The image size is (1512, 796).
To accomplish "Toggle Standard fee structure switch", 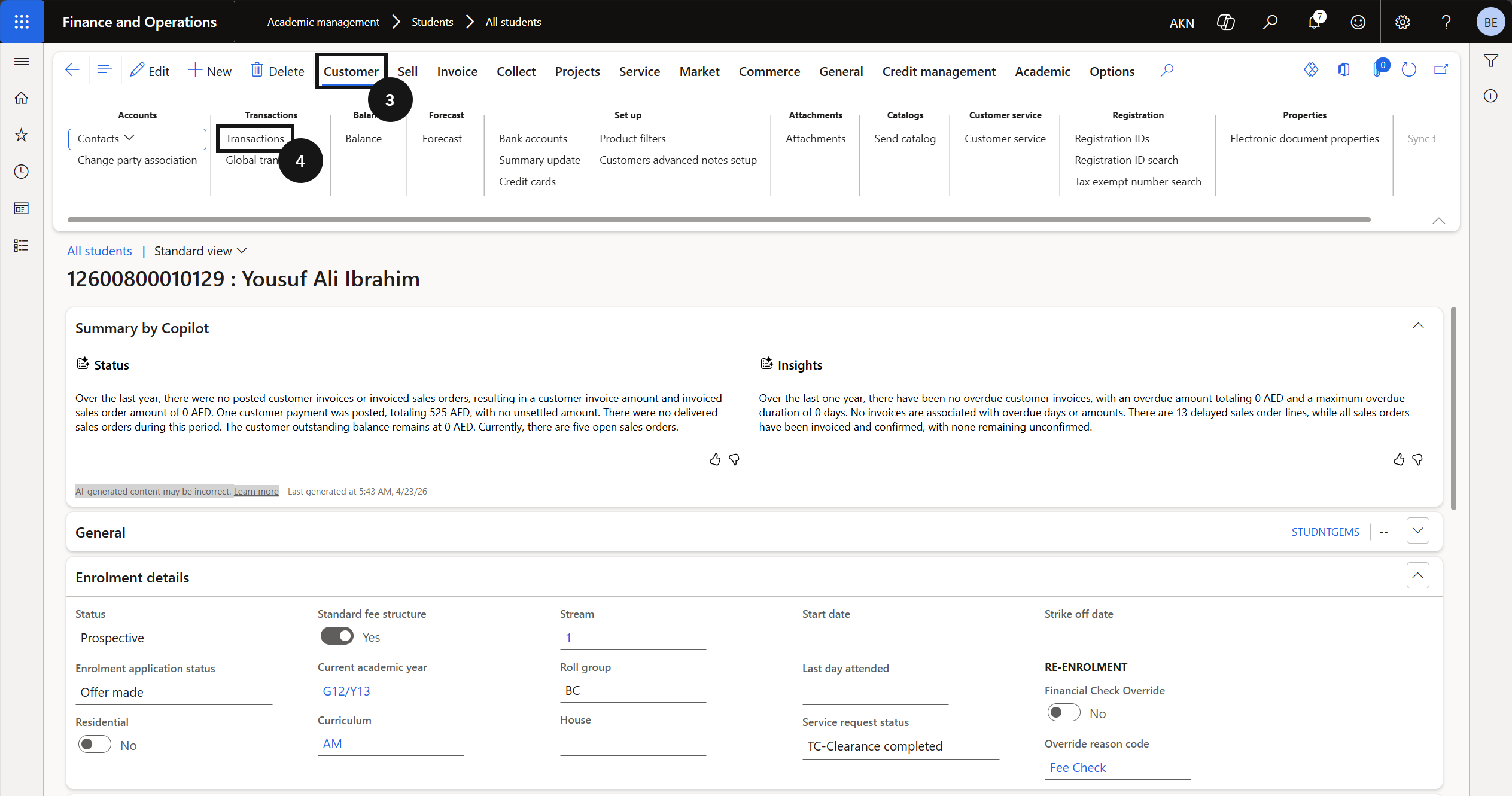I will point(337,636).
